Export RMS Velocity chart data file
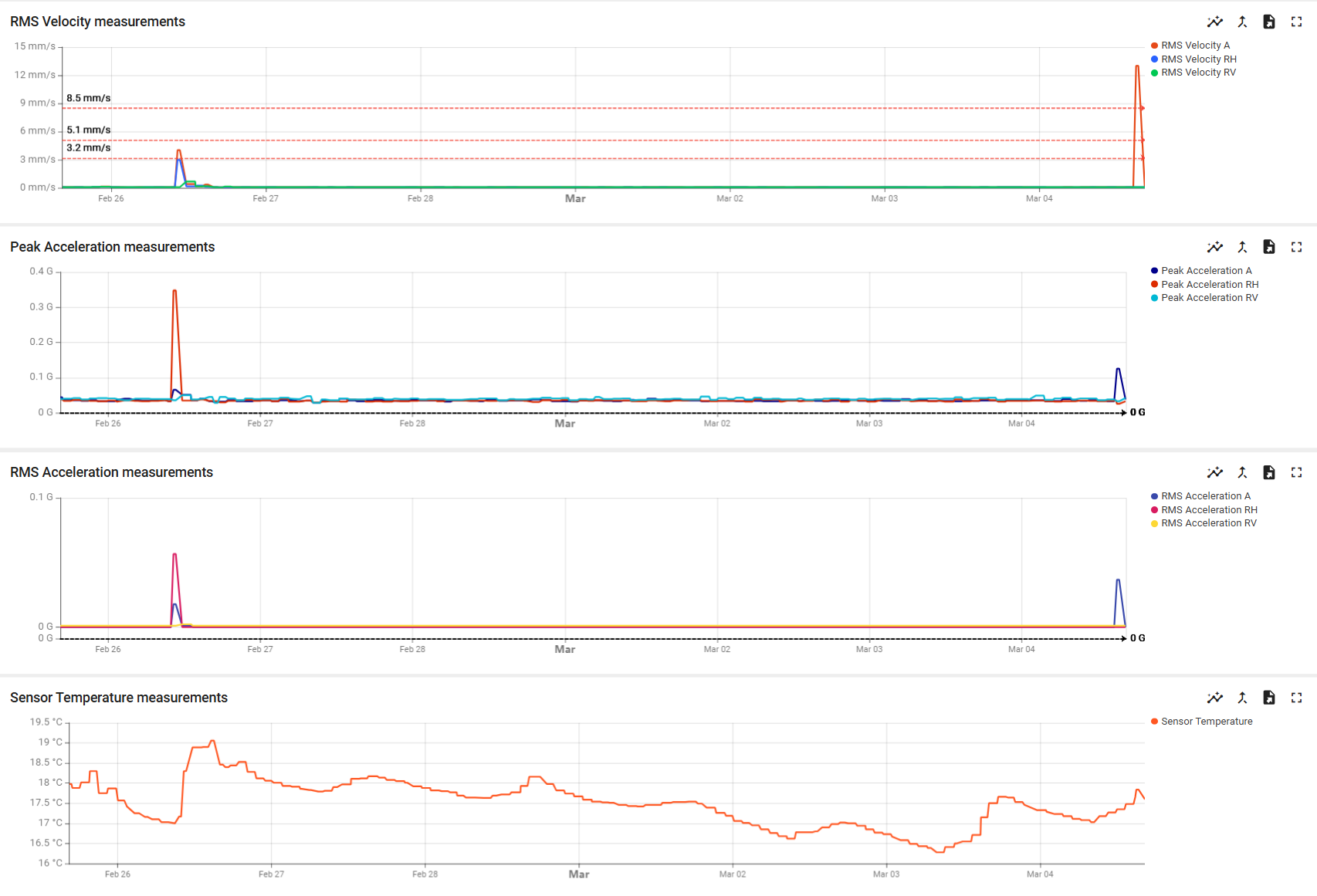Image resolution: width=1317 pixels, height=896 pixels. [x=1268, y=22]
